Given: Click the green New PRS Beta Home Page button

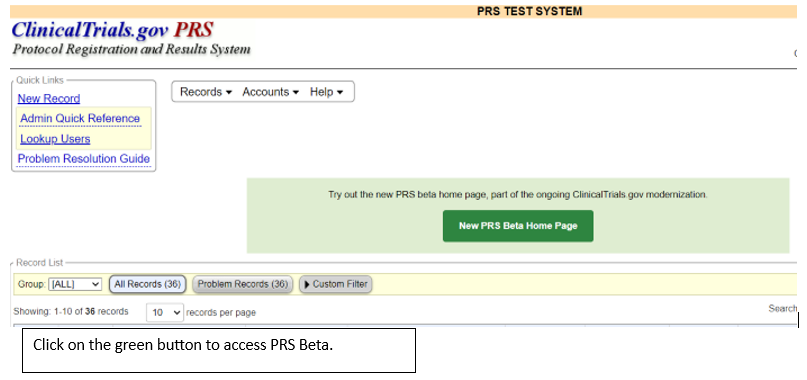Looking at the screenshot, I should 518,226.
